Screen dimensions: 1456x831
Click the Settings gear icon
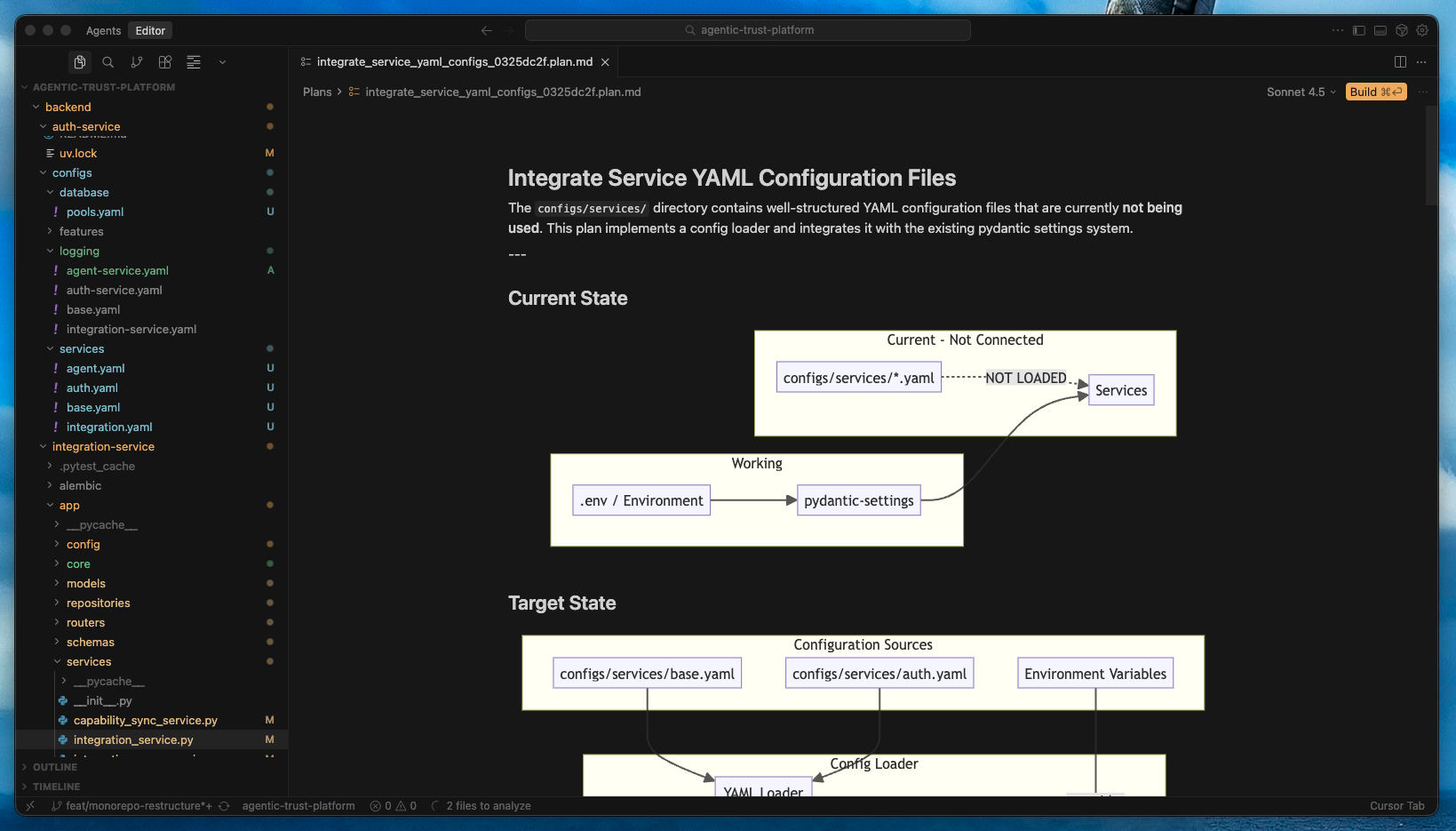[1422, 30]
